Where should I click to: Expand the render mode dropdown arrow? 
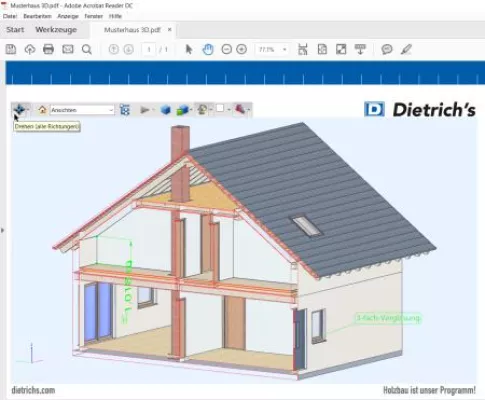pos(191,110)
